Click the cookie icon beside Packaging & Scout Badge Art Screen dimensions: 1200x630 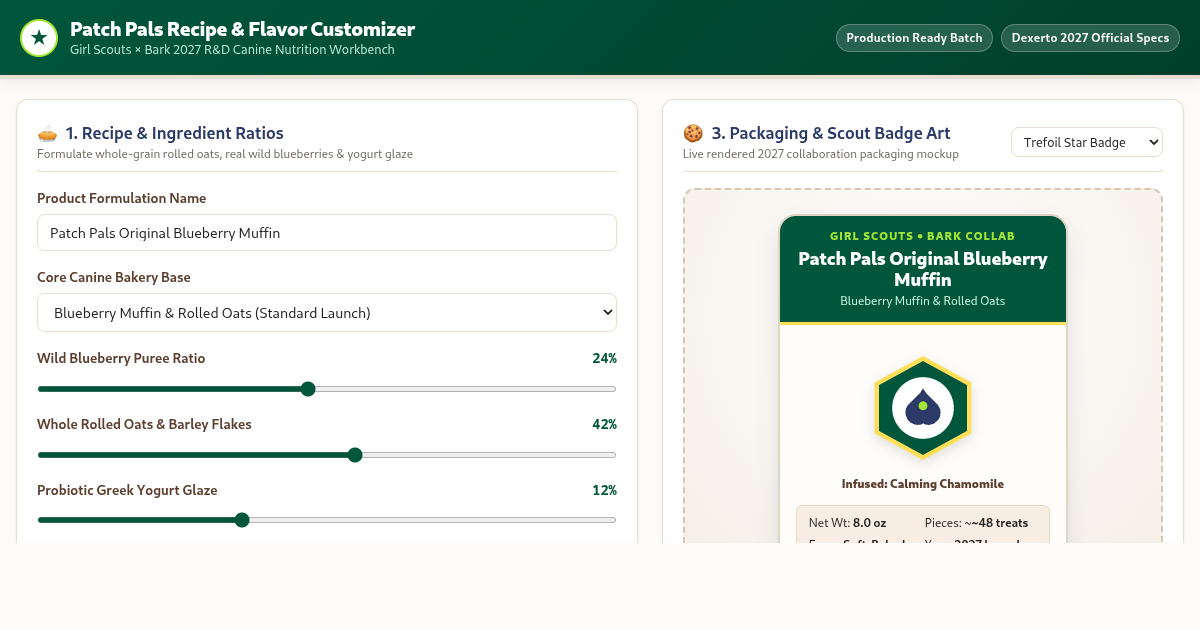click(x=693, y=133)
